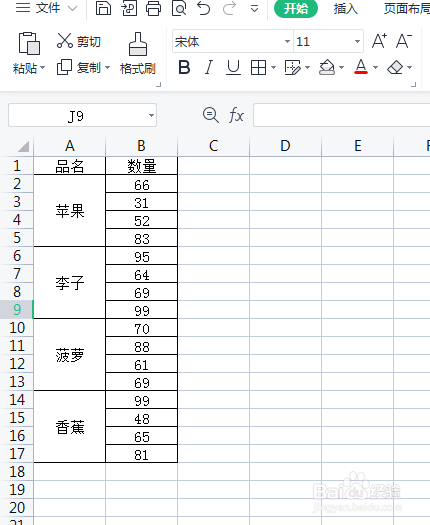Click the zoom magnifier beside formula bar
This screenshot has height=525, width=430.
(211, 115)
